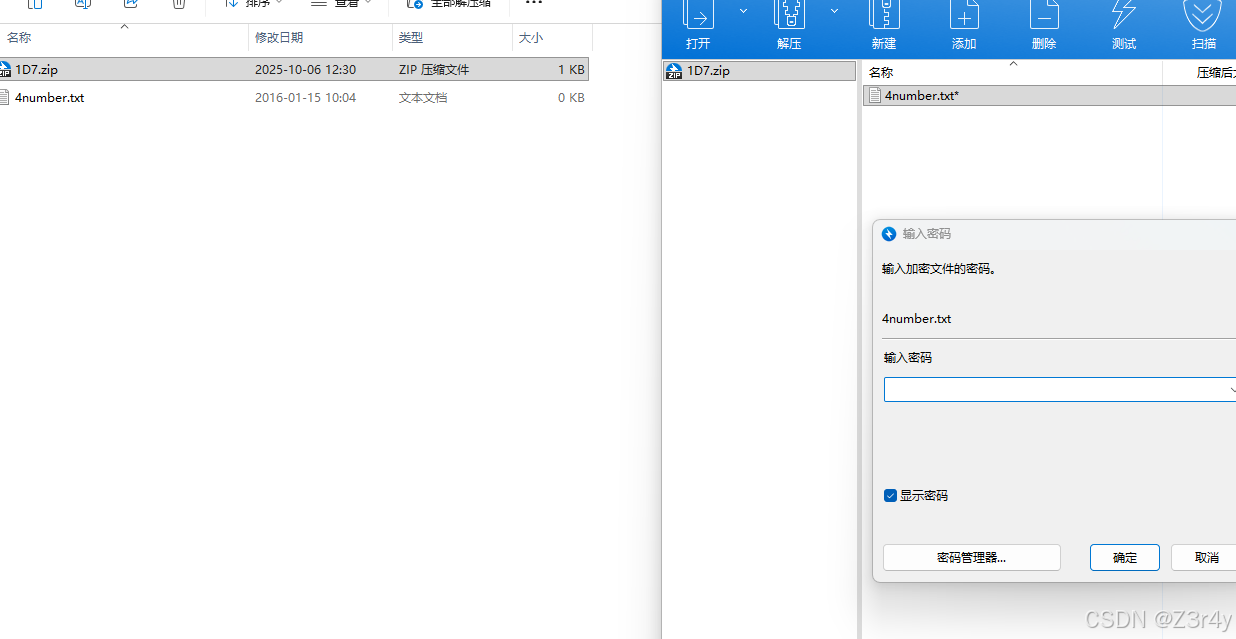Click the date 2025-10-06 12:30 cell
Viewport: 1236px width, 639px height.
click(305, 69)
